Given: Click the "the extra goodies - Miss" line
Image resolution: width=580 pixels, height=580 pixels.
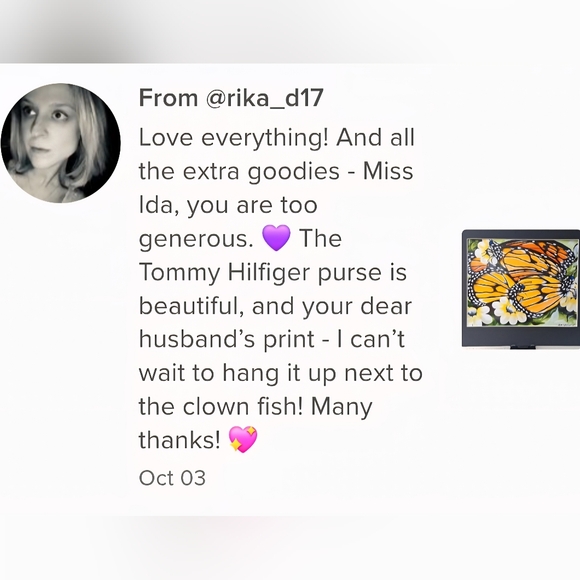Looking at the screenshot, I should pos(276,172).
